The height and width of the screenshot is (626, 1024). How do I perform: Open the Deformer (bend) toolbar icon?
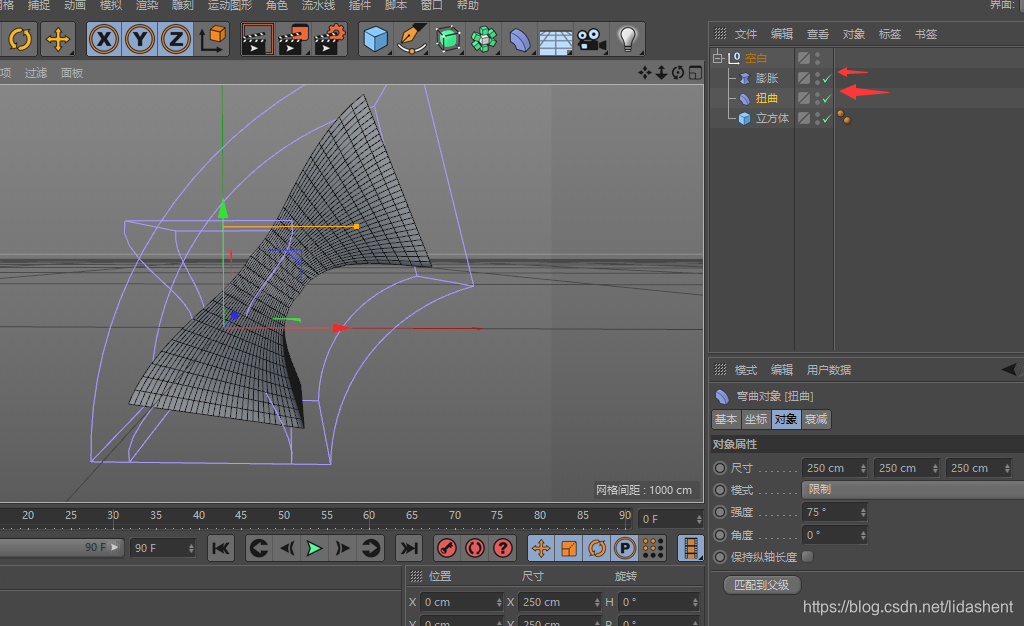521,40
